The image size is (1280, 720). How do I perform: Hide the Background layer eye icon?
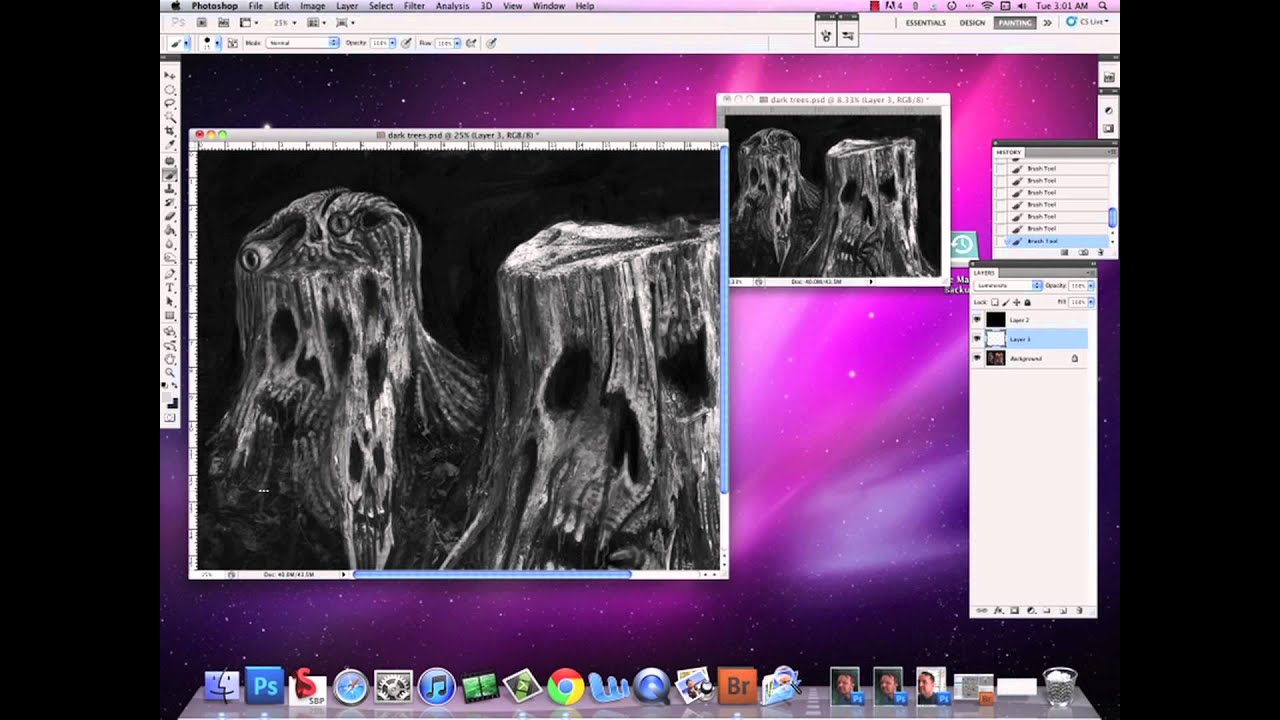click(x=977, y=358)
